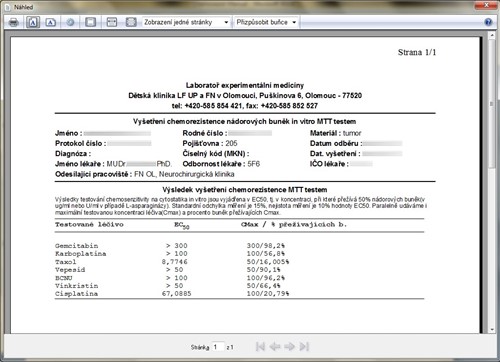The image size is (500, 362).
Task: Open the Zobrazení jedné stránky dropdown
Action: 186,22
